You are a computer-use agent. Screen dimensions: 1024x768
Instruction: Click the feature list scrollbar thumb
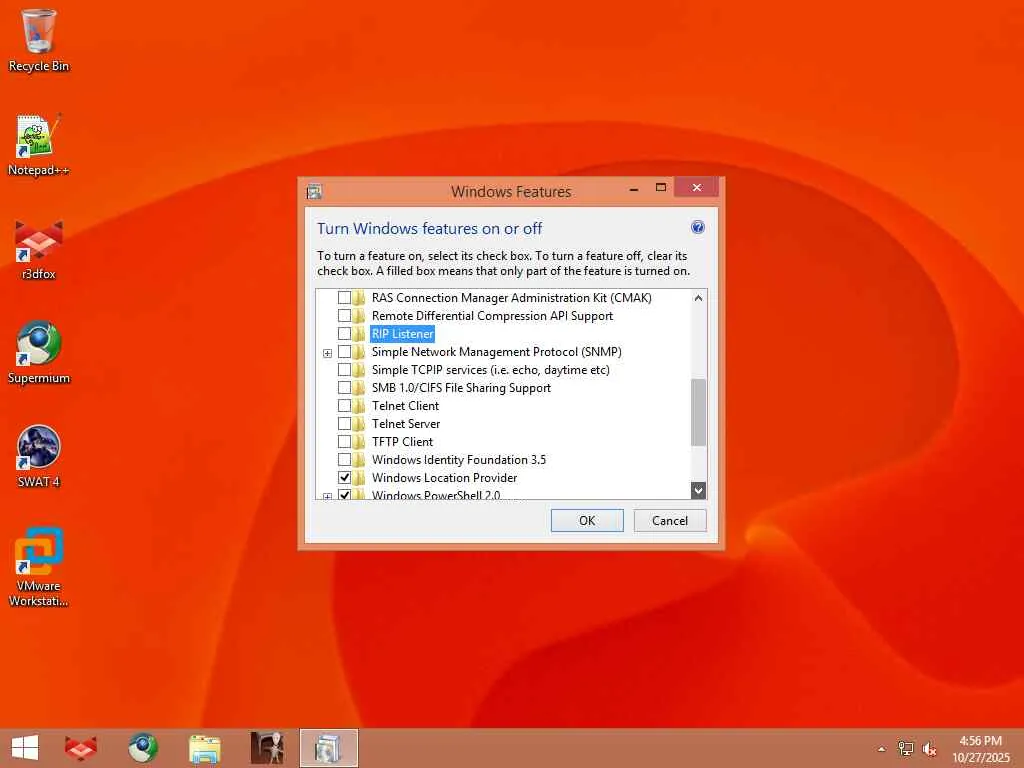click(698, 412)
